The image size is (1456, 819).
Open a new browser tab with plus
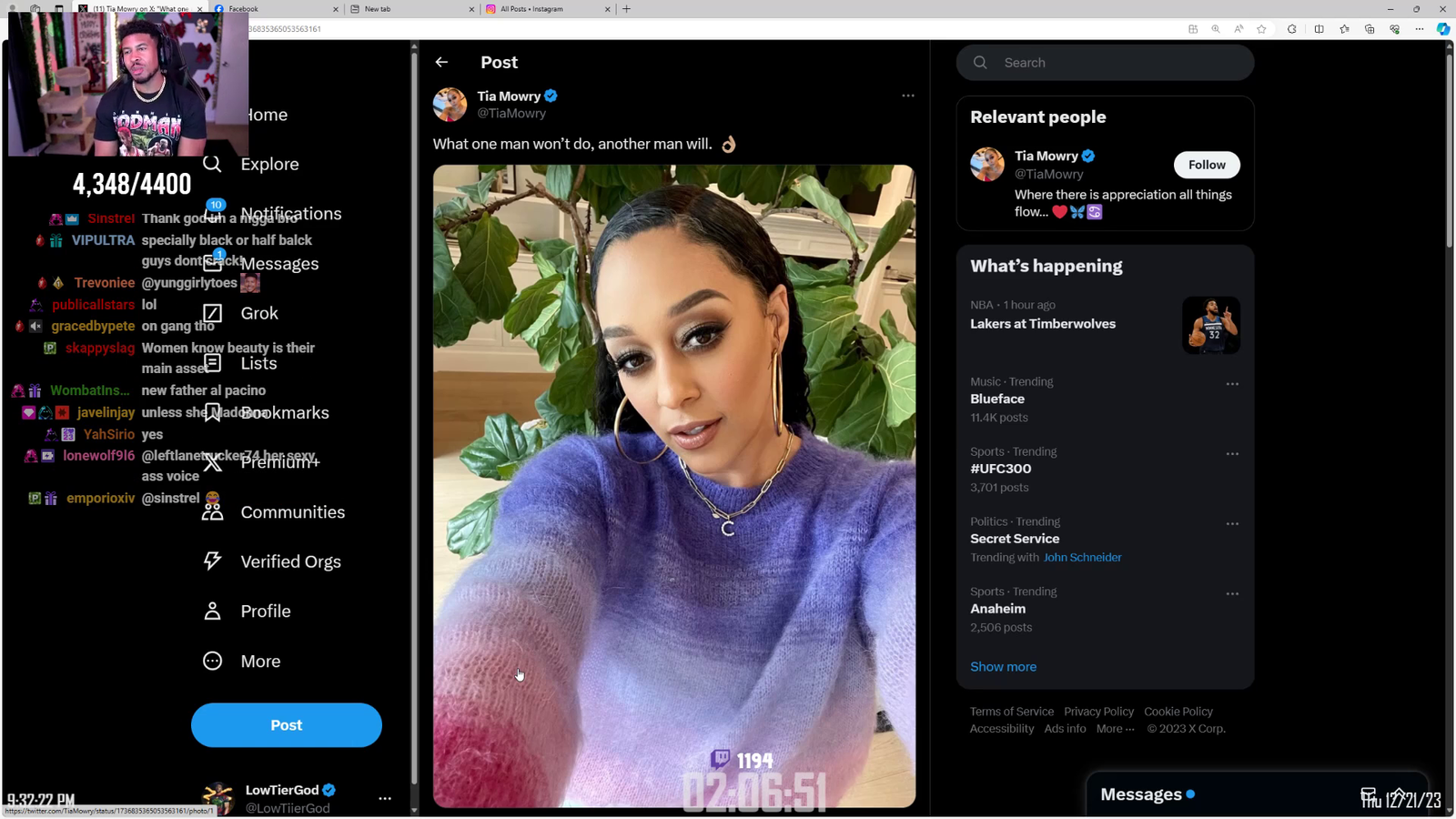626,9
